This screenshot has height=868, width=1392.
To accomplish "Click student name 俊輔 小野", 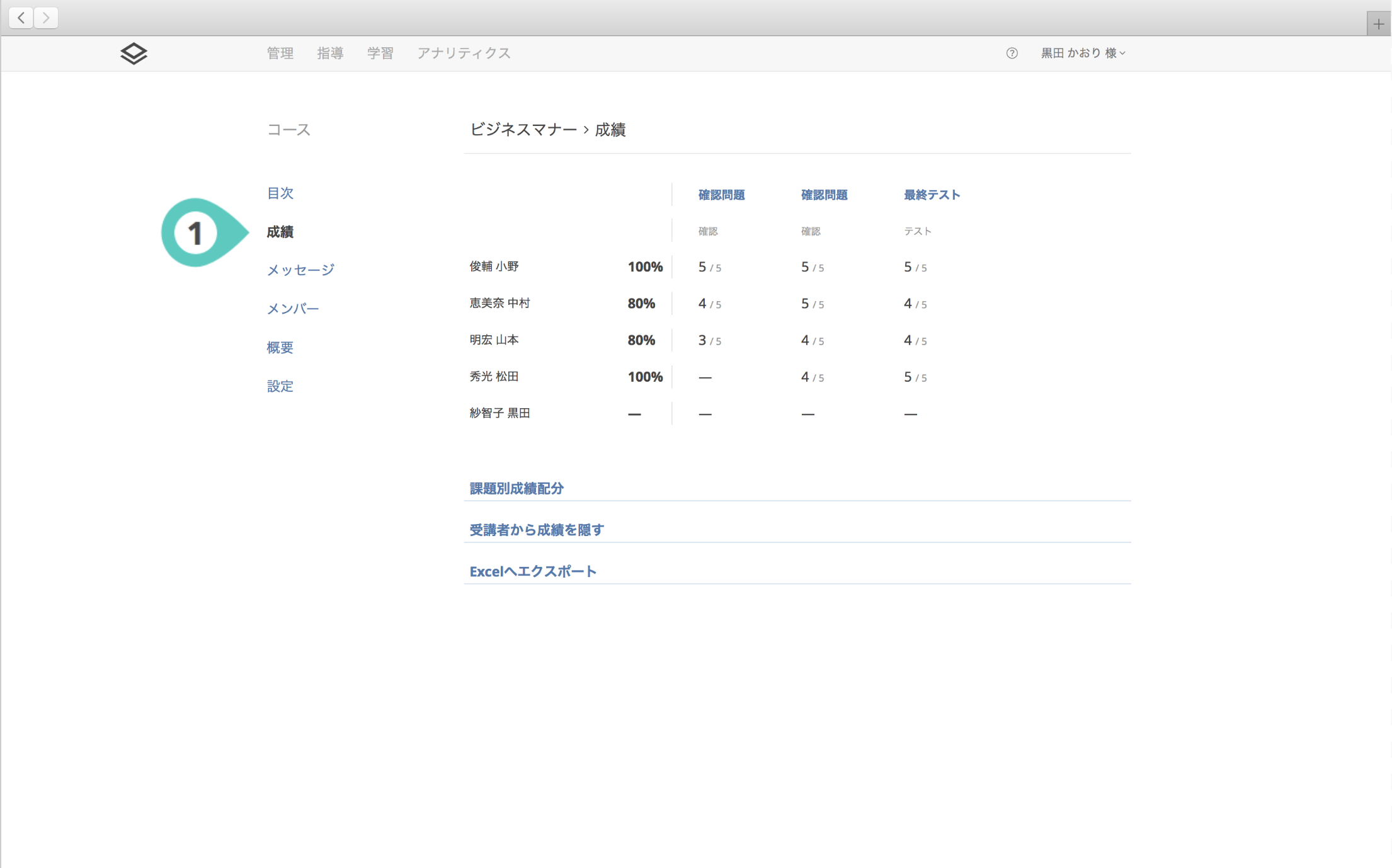I will click(x=494, y=266).
